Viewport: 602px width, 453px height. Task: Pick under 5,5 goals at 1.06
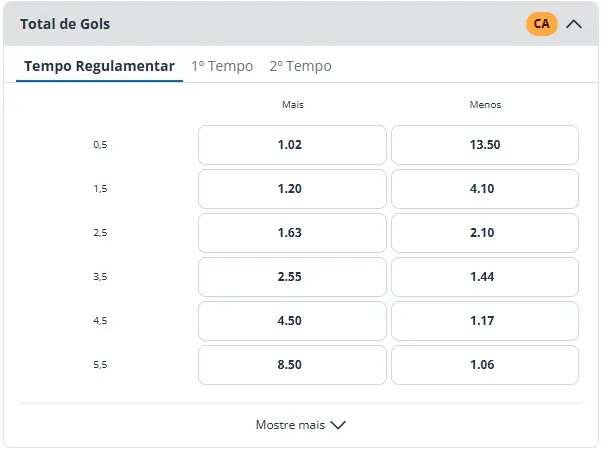485,365
